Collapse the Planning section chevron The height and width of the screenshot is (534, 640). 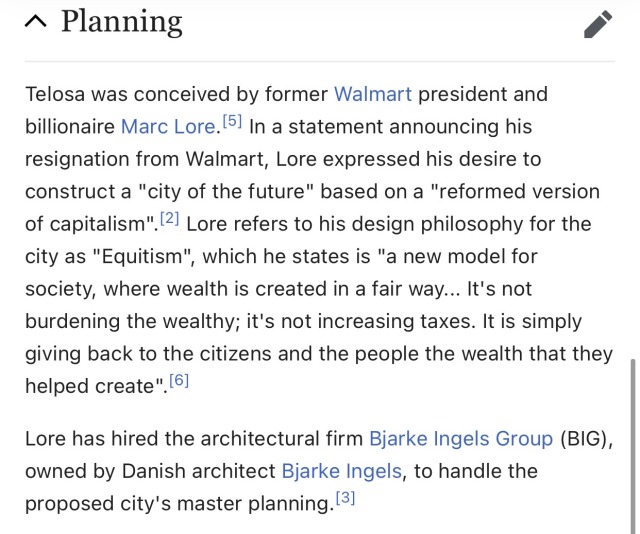pos(36,22)
